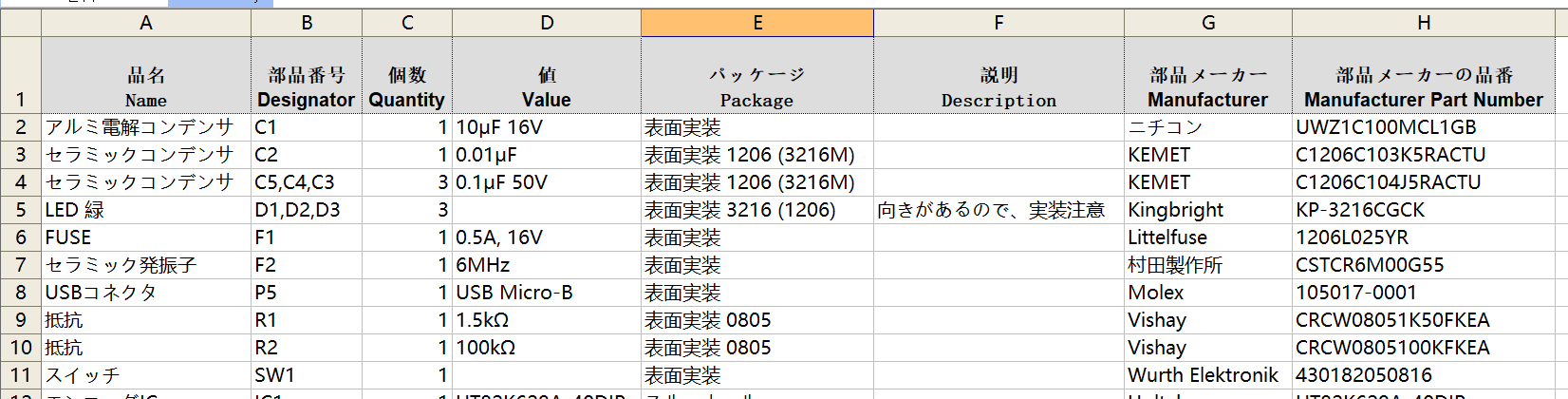This screenshot has width=1568, height=399.
Task: Select the Littelfuse manufacturer cell
Action: click(x=1208, y=237)
